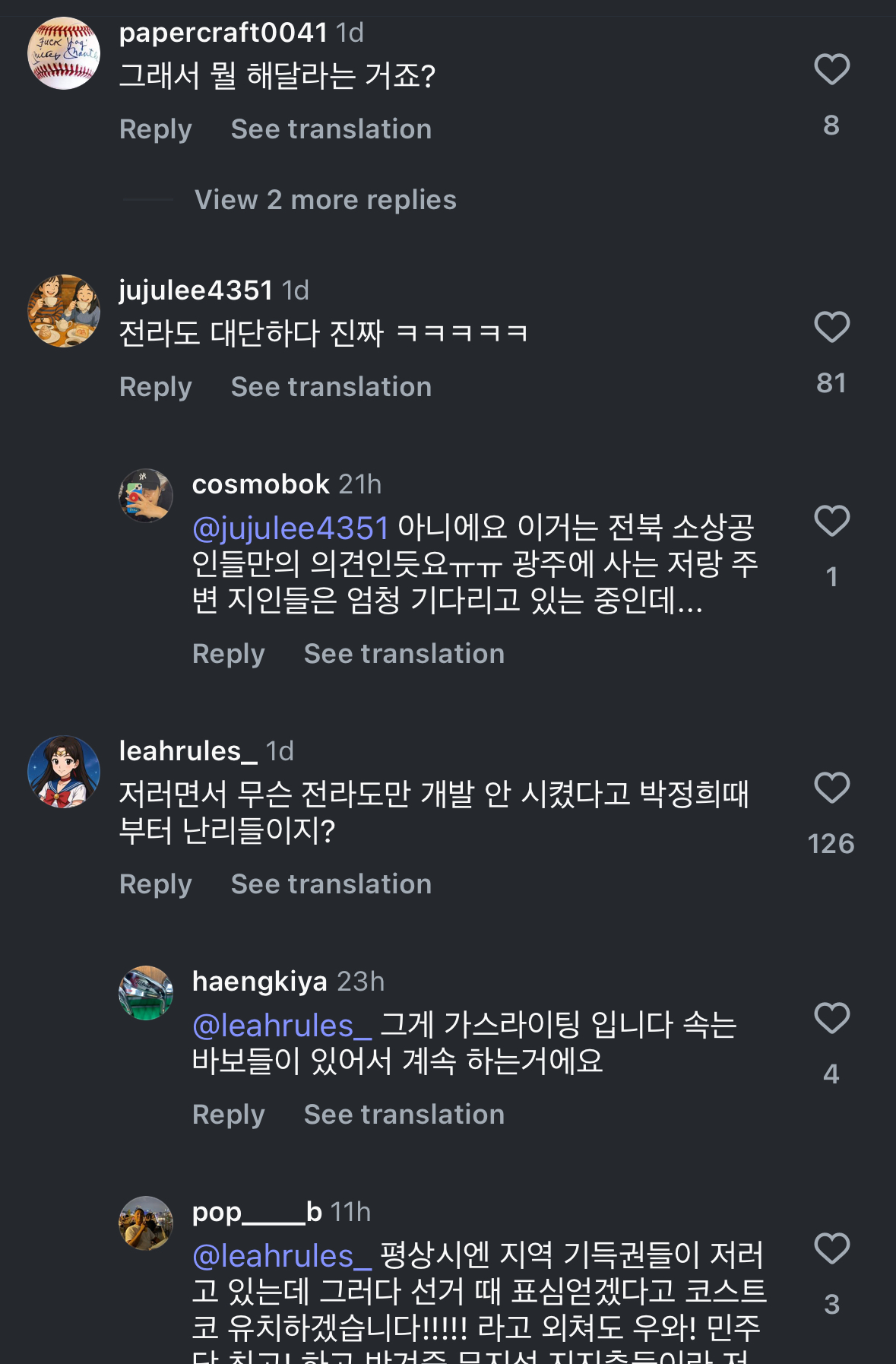This screenshot has width=896, height=1364.
Task: Reply to jujulee4351's comment
Action: (156, 387)
